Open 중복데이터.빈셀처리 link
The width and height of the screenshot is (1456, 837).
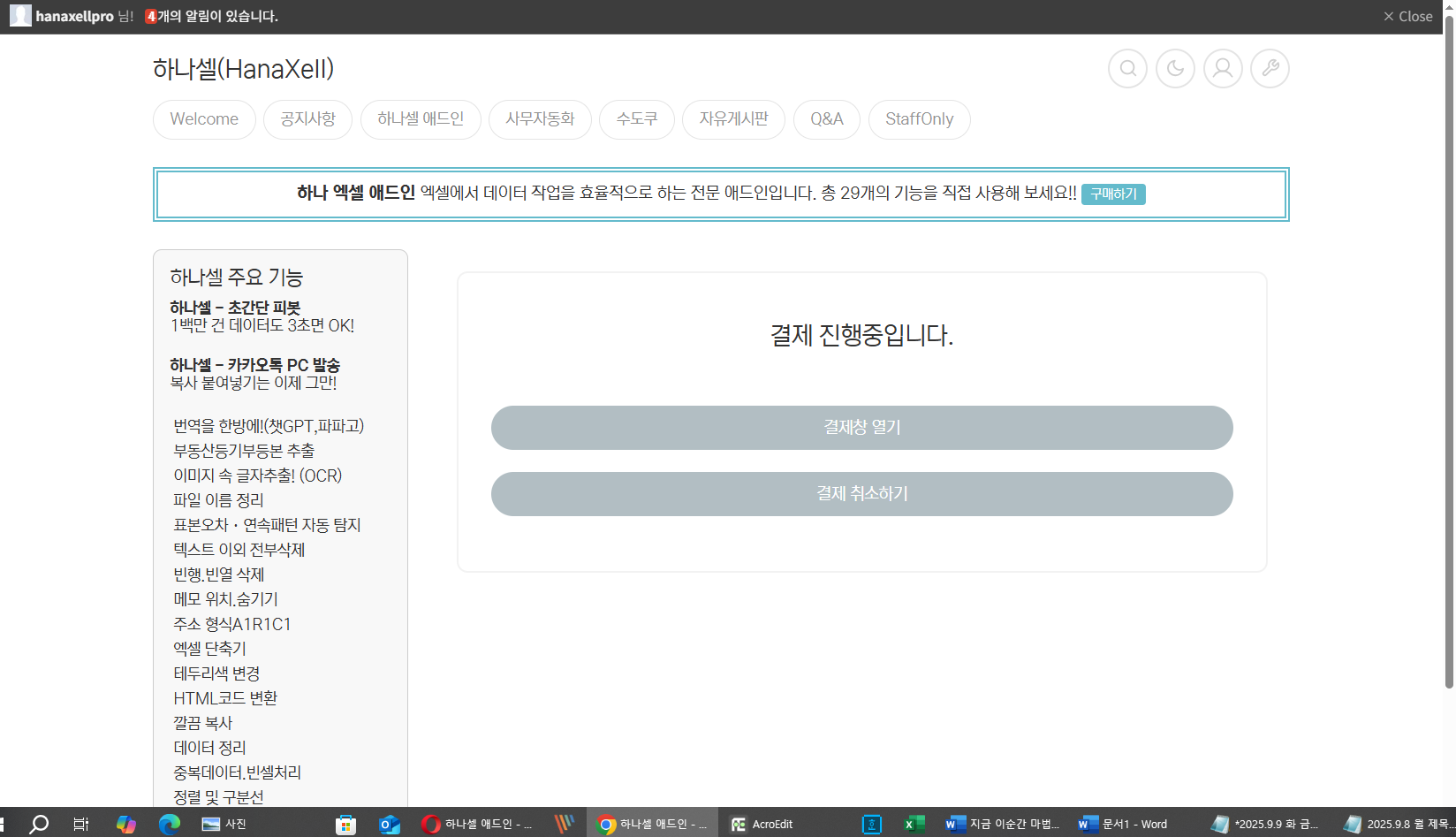[x=237, y=772]
